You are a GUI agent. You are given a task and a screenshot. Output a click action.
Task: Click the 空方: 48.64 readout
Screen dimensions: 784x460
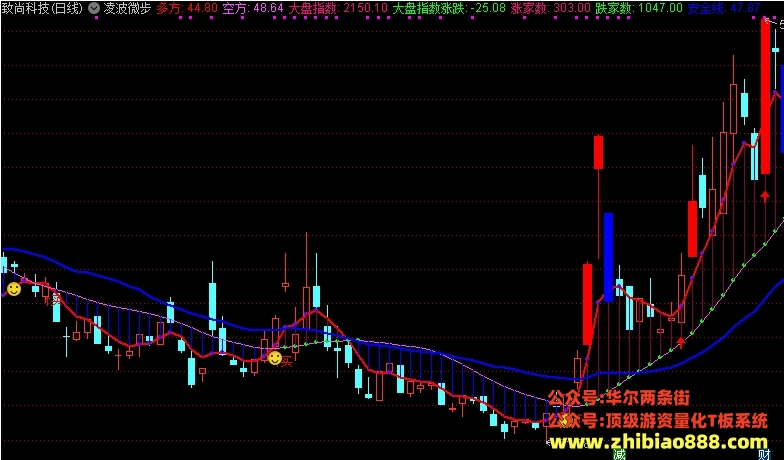(253, 8)
